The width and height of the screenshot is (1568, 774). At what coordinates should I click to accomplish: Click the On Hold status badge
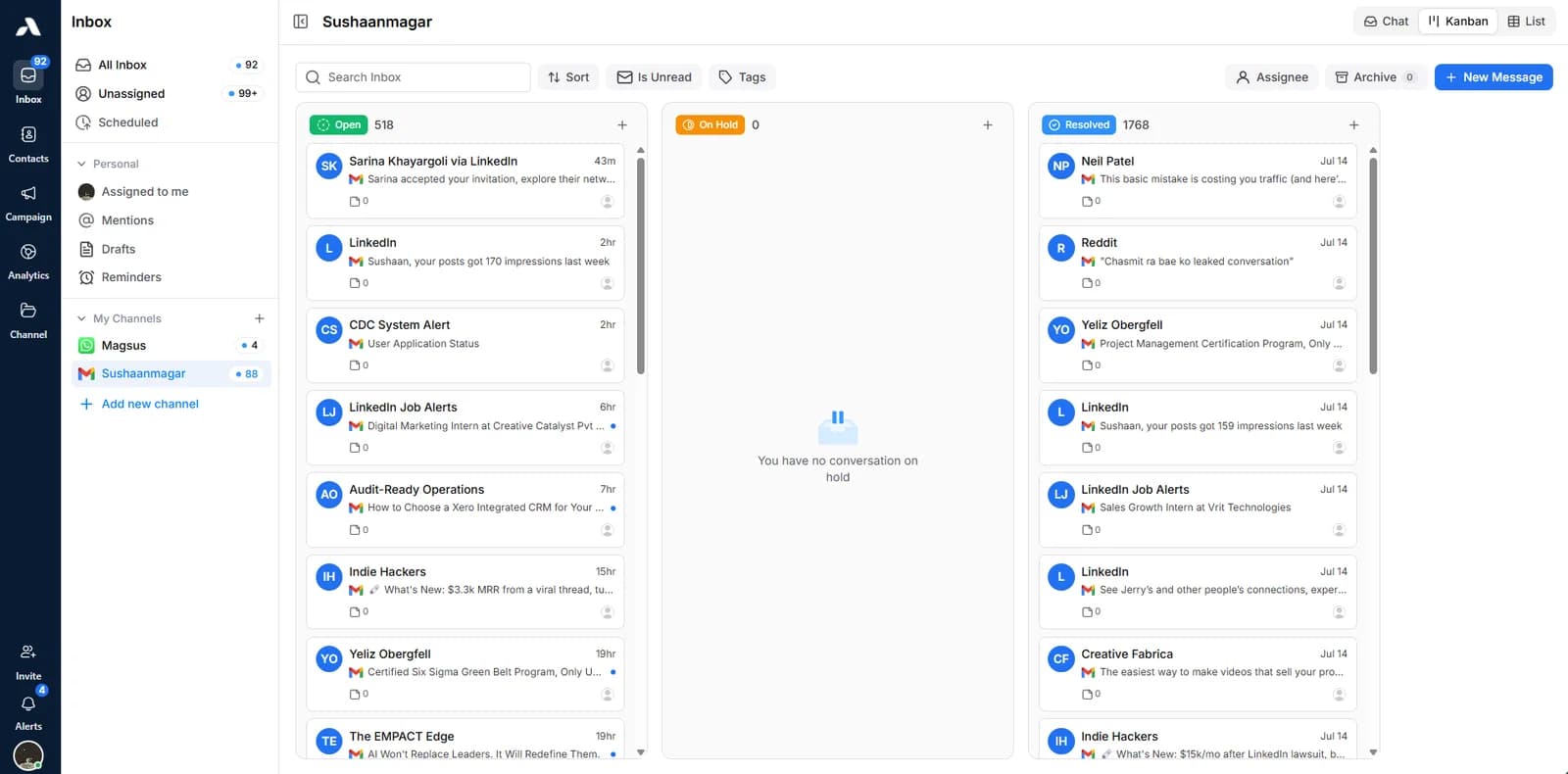(710, 125)
